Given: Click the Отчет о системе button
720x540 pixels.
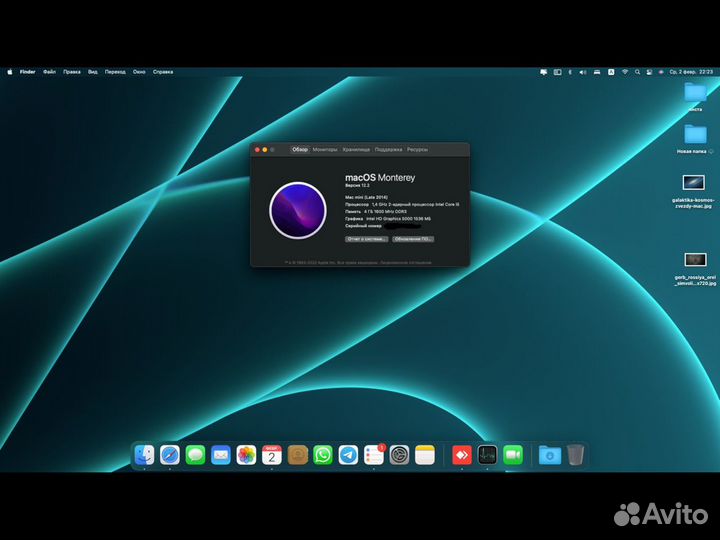Looking at the screenshot, I should click(x=366, y=239).
